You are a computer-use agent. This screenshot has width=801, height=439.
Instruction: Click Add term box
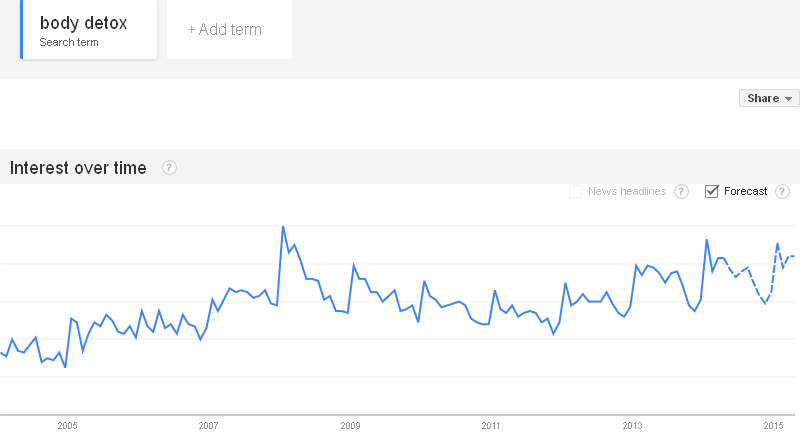point(229,29)
